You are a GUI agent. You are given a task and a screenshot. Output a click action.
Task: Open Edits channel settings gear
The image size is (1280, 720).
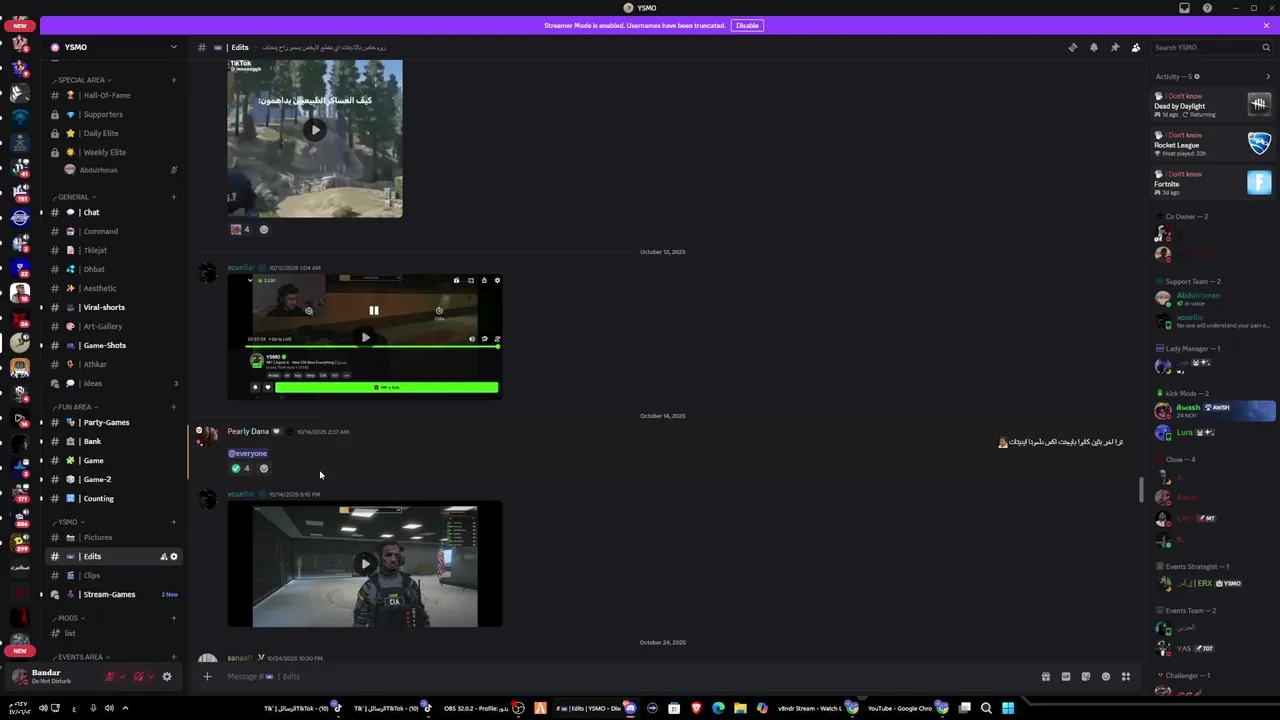point(174,557)
